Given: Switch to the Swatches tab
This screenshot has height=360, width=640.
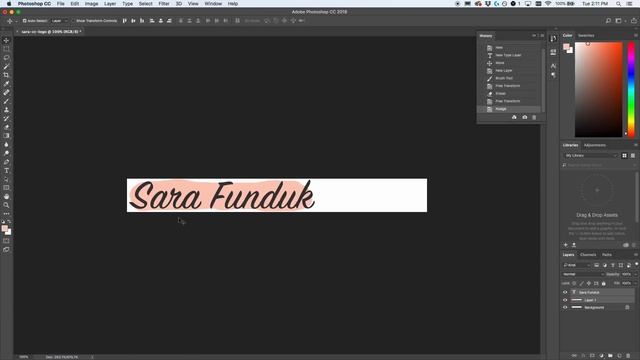Looking at the screenshot, I should coord(586,36).
